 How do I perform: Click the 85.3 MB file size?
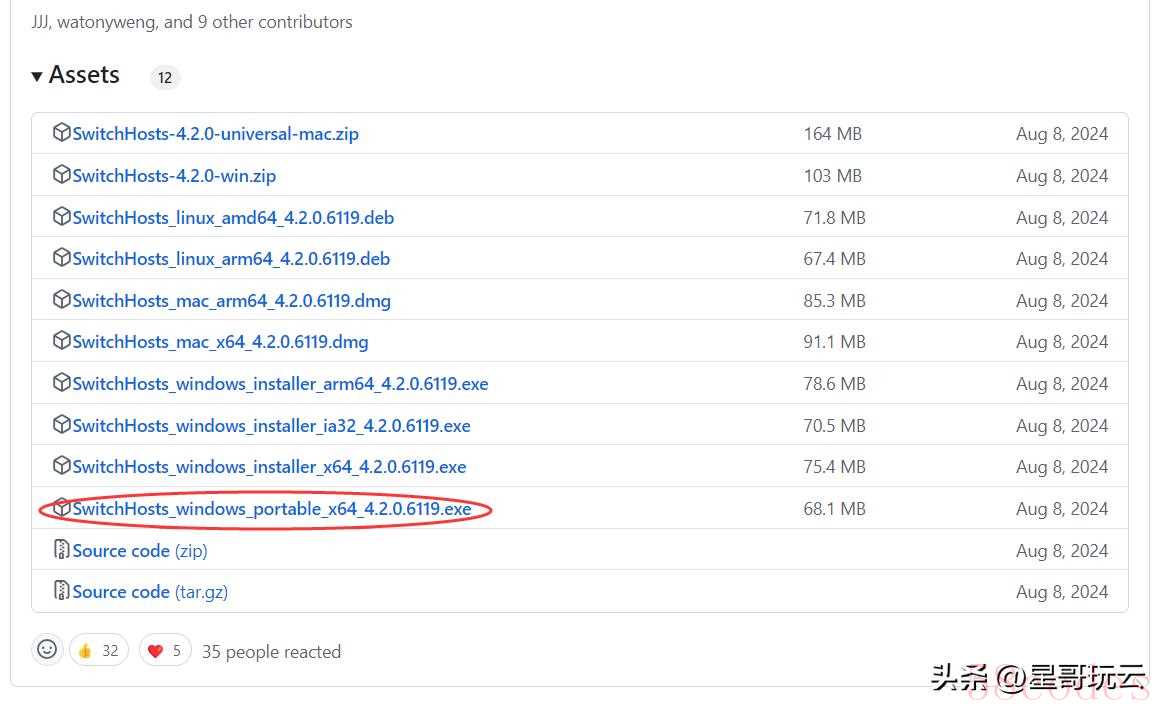834,300
